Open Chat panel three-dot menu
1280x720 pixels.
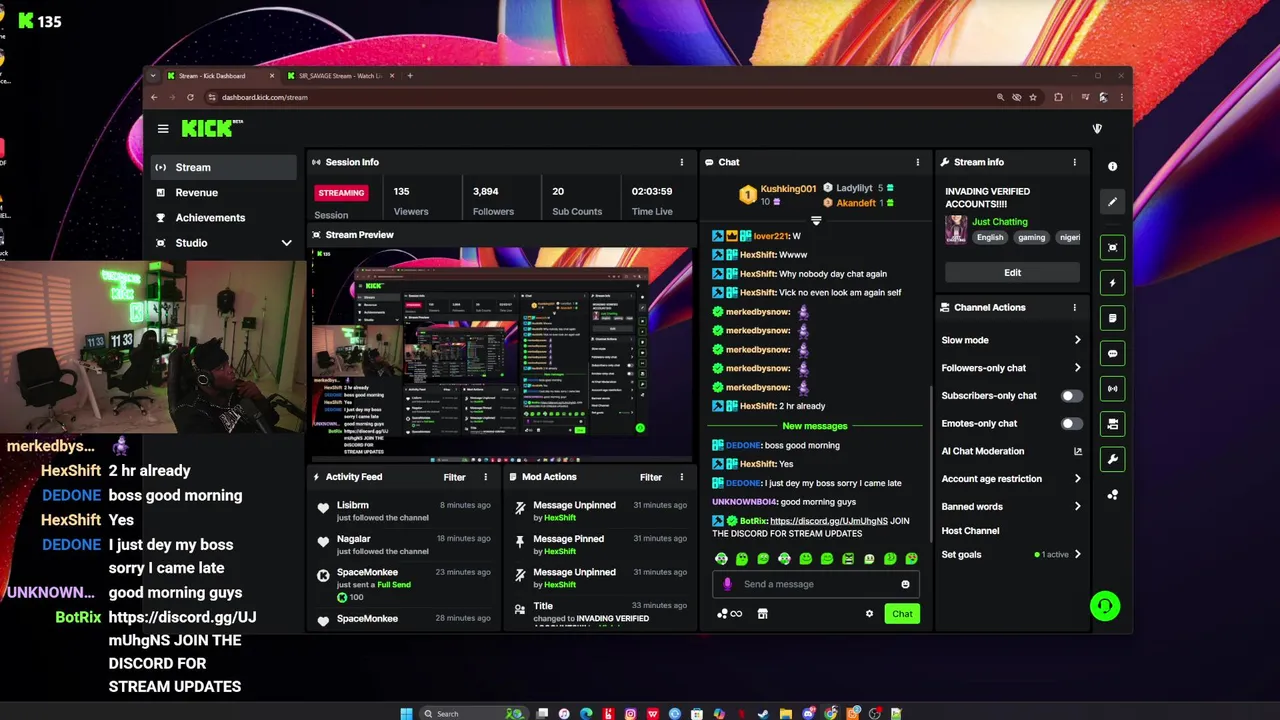(917, 162)
